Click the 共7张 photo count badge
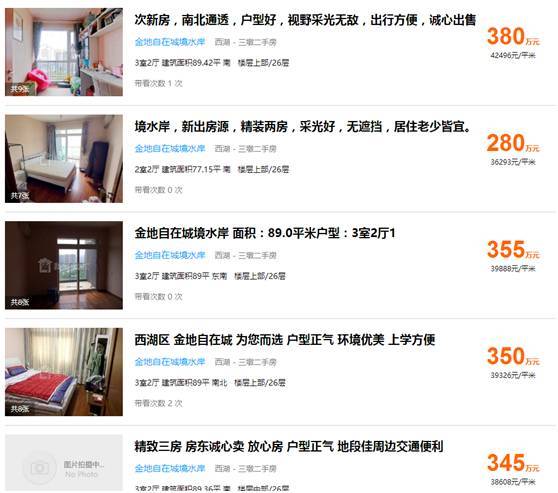 click(20, 195)
